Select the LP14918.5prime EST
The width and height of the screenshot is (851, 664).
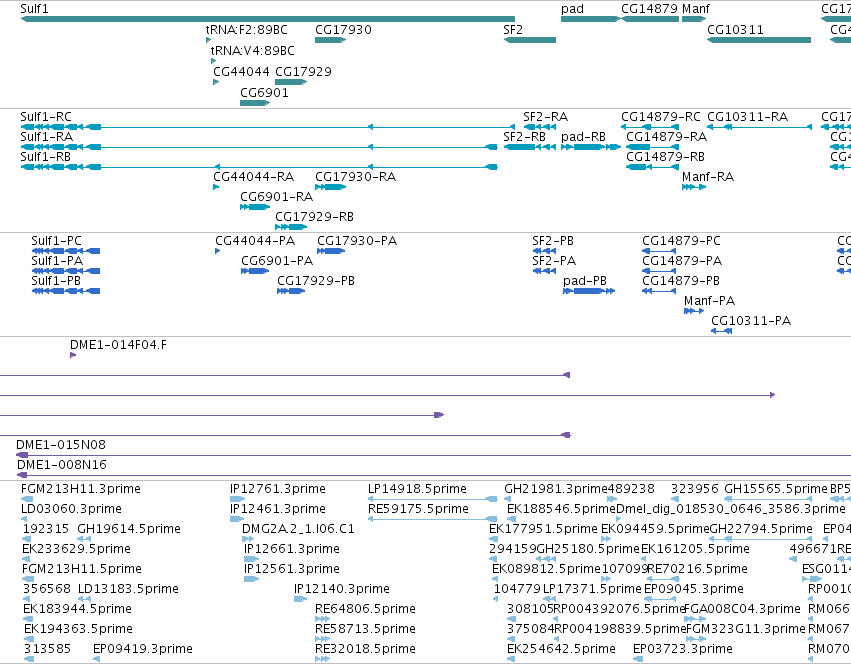pos(433,499)
